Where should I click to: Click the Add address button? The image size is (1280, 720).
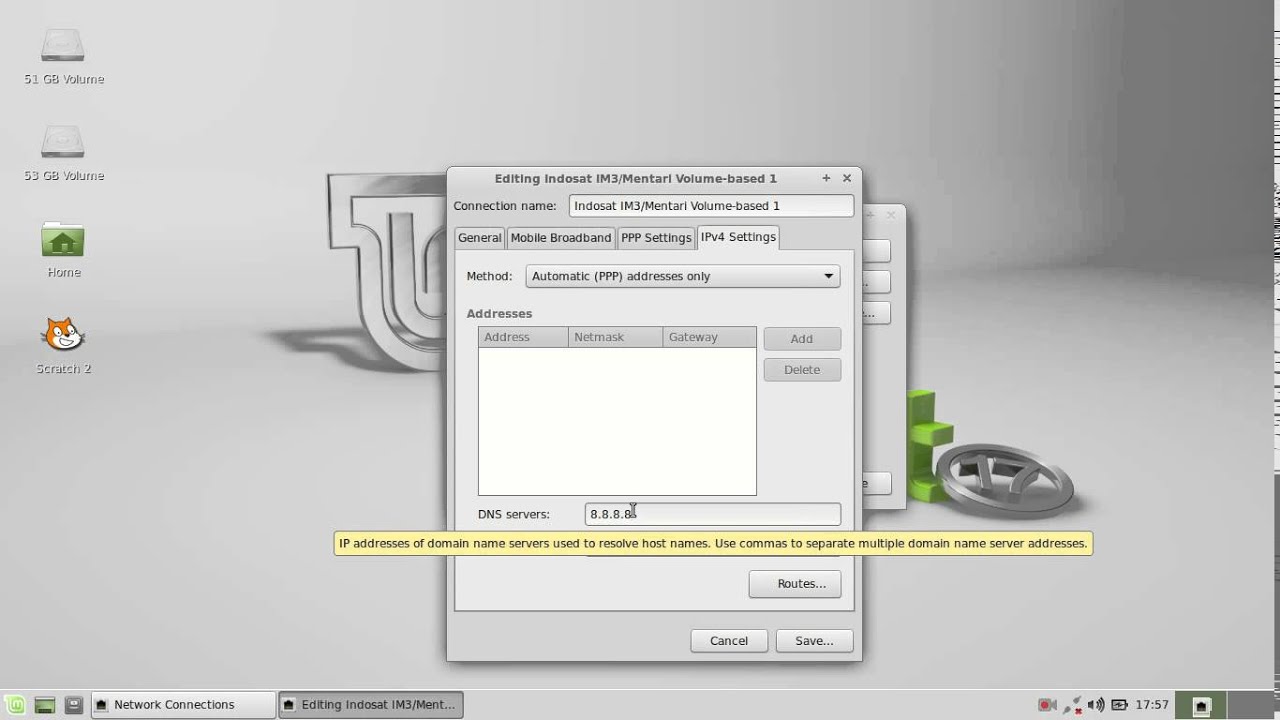click(802, 339)
